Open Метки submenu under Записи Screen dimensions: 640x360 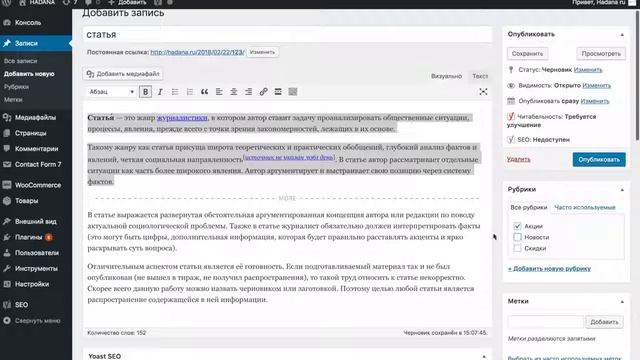[x=13, y=100]
